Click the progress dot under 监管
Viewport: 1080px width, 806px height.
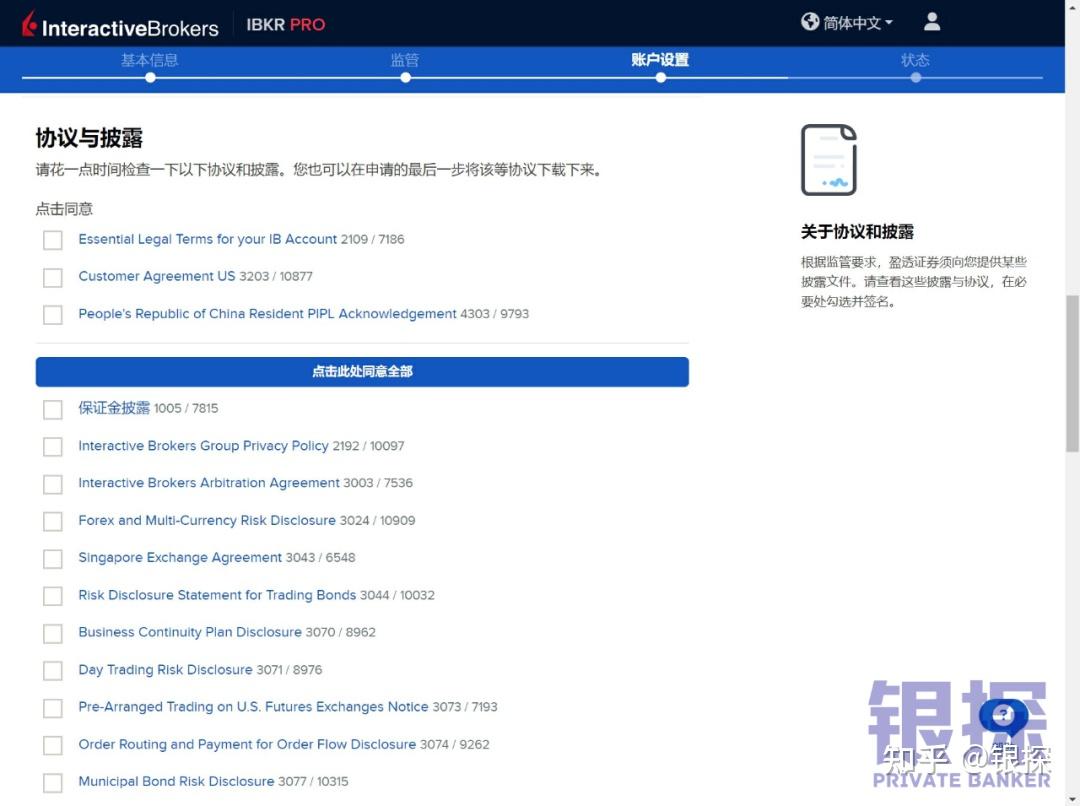(405, 76)
